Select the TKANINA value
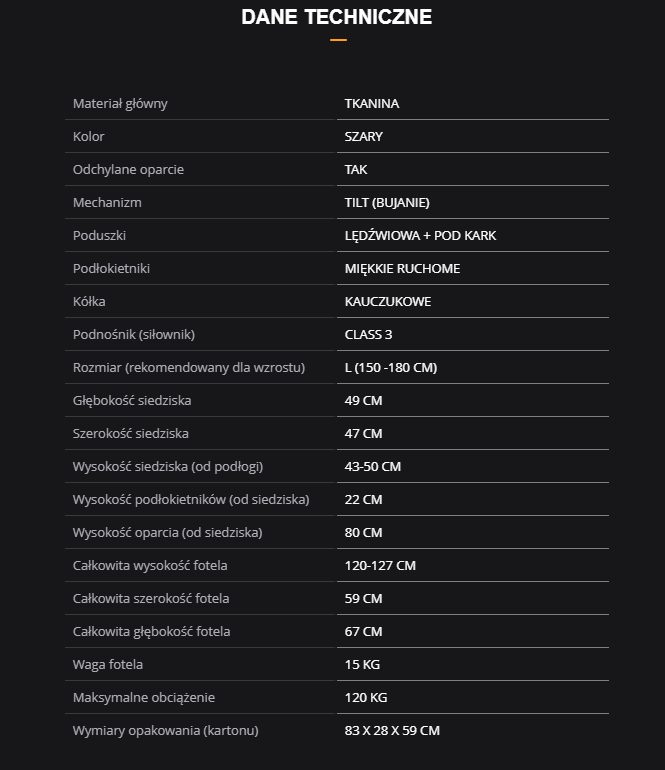Viewport: 665px width, 770px height. coord(372,104)
